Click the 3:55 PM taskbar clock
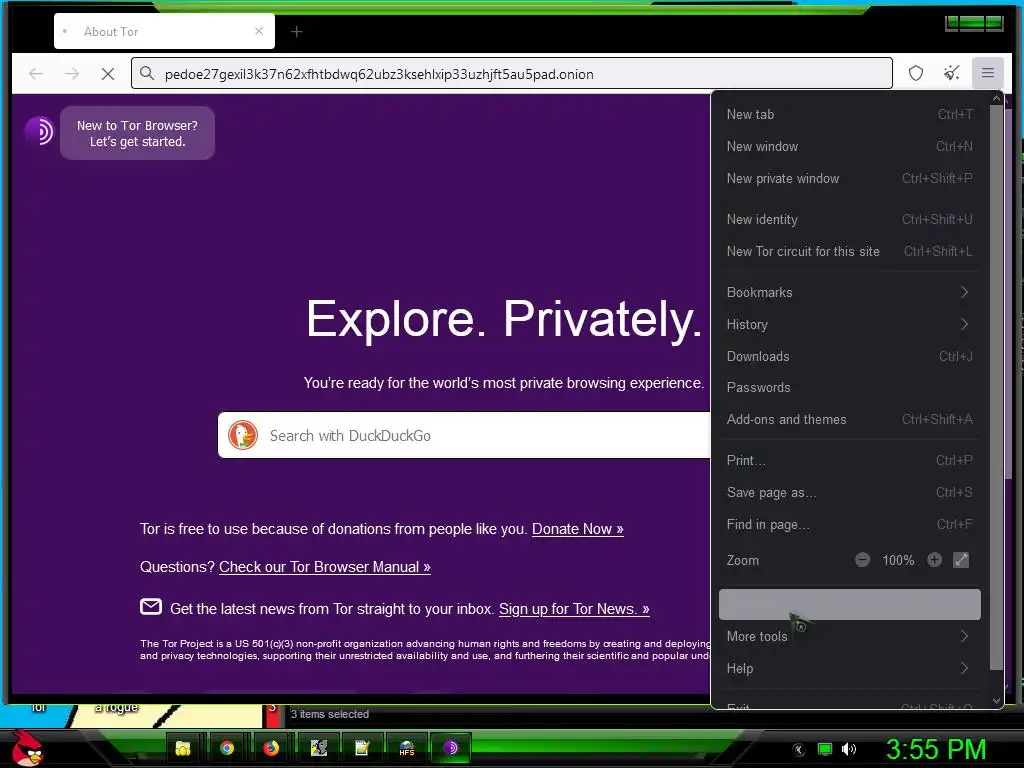1024x768 pixels. 936,749
